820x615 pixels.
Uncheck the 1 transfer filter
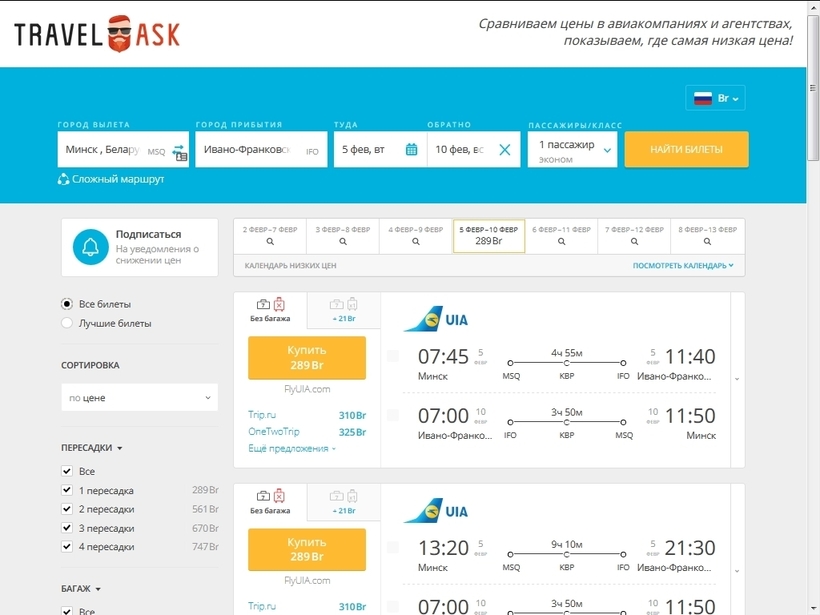click(67, 490)
